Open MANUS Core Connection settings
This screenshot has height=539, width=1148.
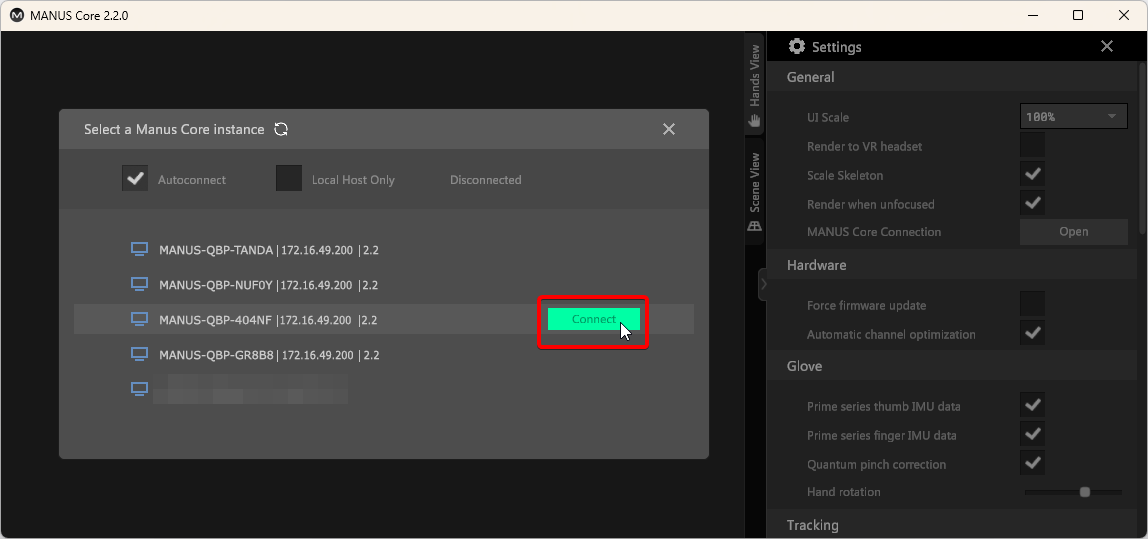point(1073,232)
